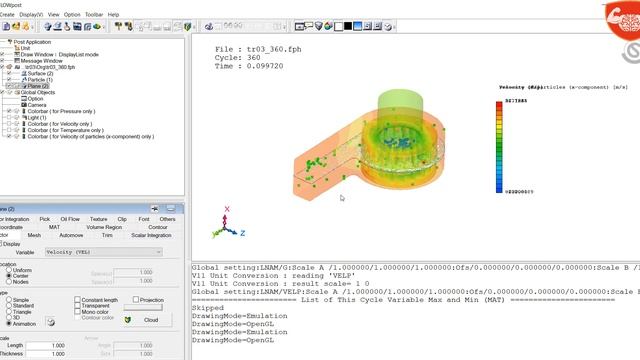Open the View menu

pos(53,14)
